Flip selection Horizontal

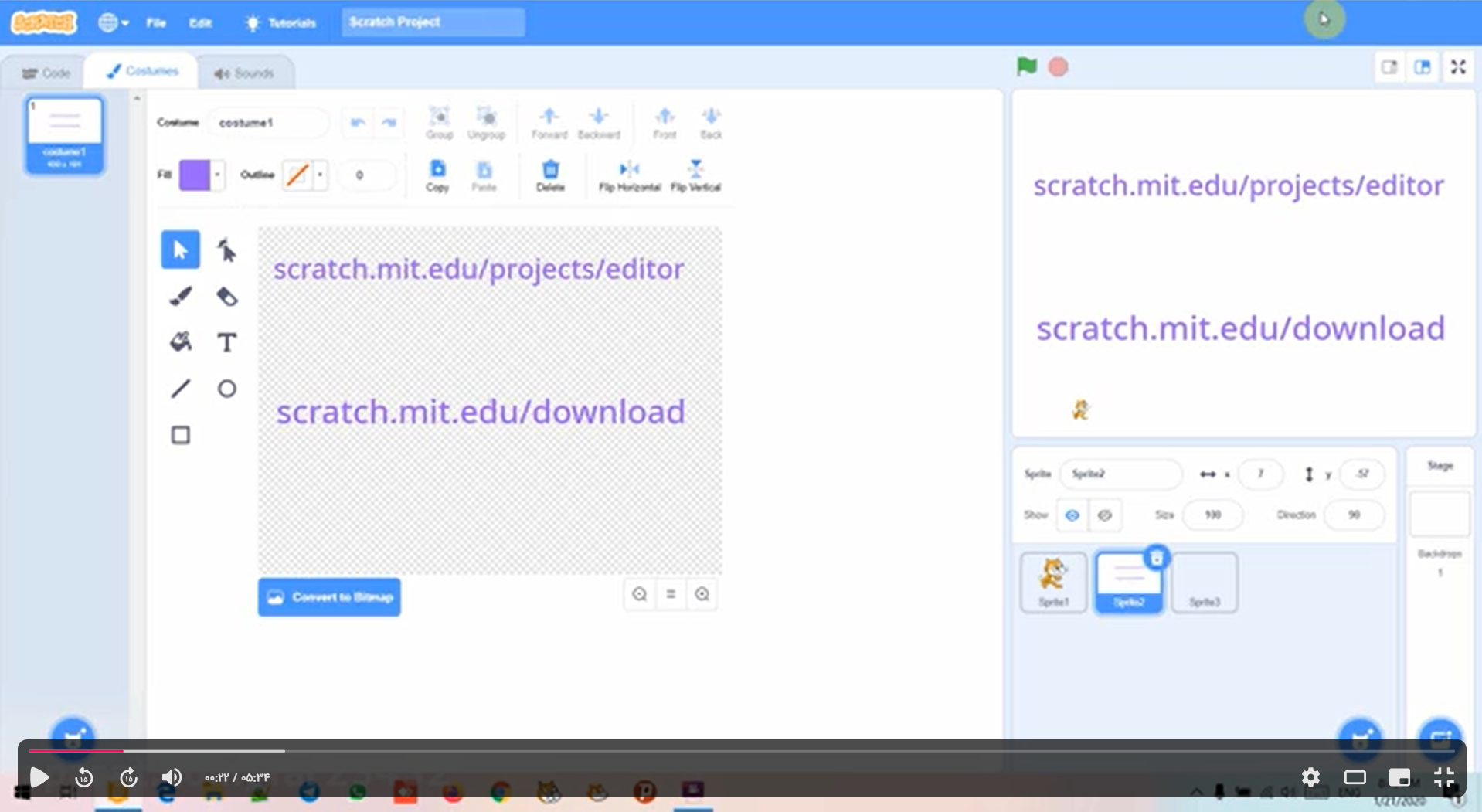pos(630,175)
